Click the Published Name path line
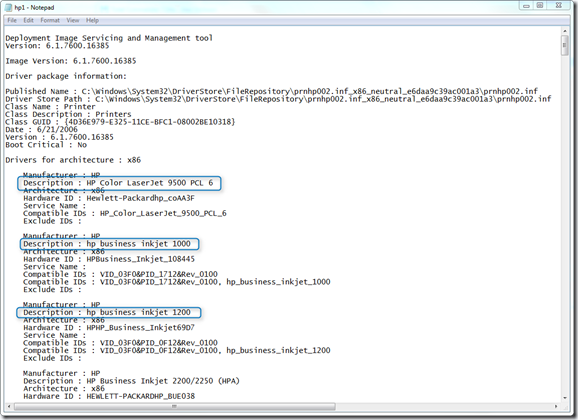Viewport: 578px width, 420px height. click(x=271, y=91)
